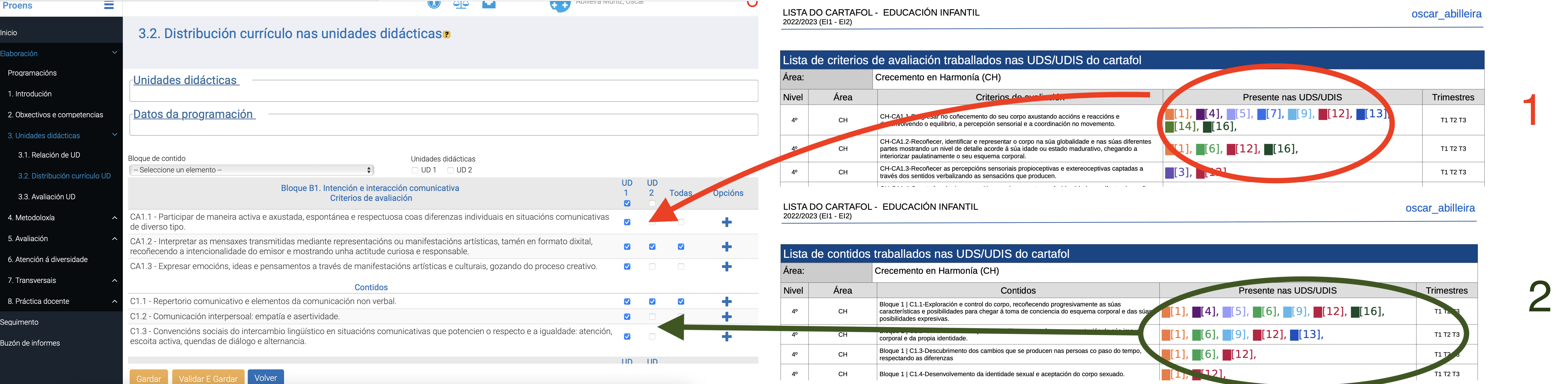Click the Volver button

(266, 377)
